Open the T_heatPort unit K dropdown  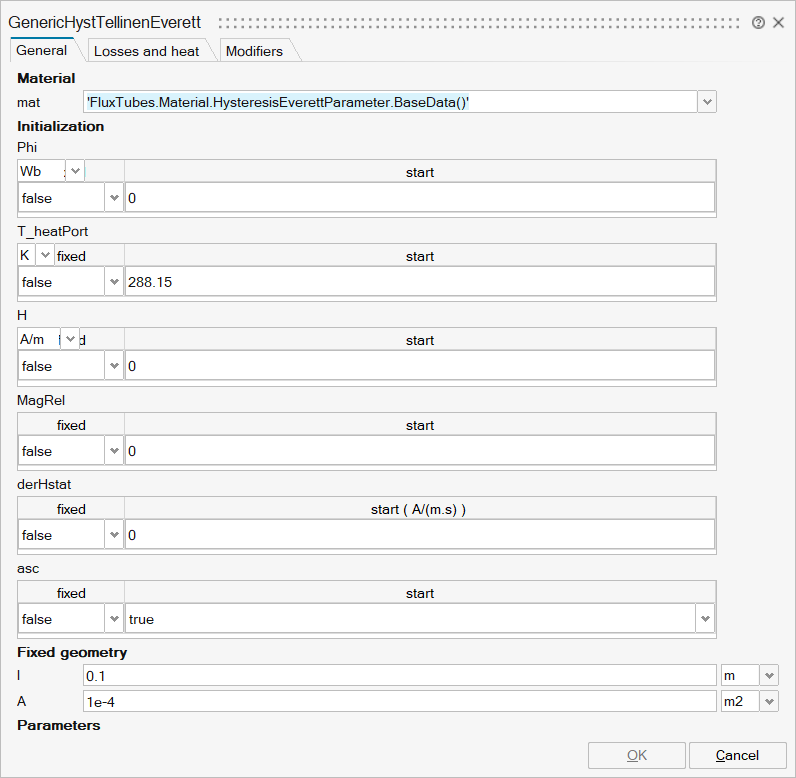point(44,255)
